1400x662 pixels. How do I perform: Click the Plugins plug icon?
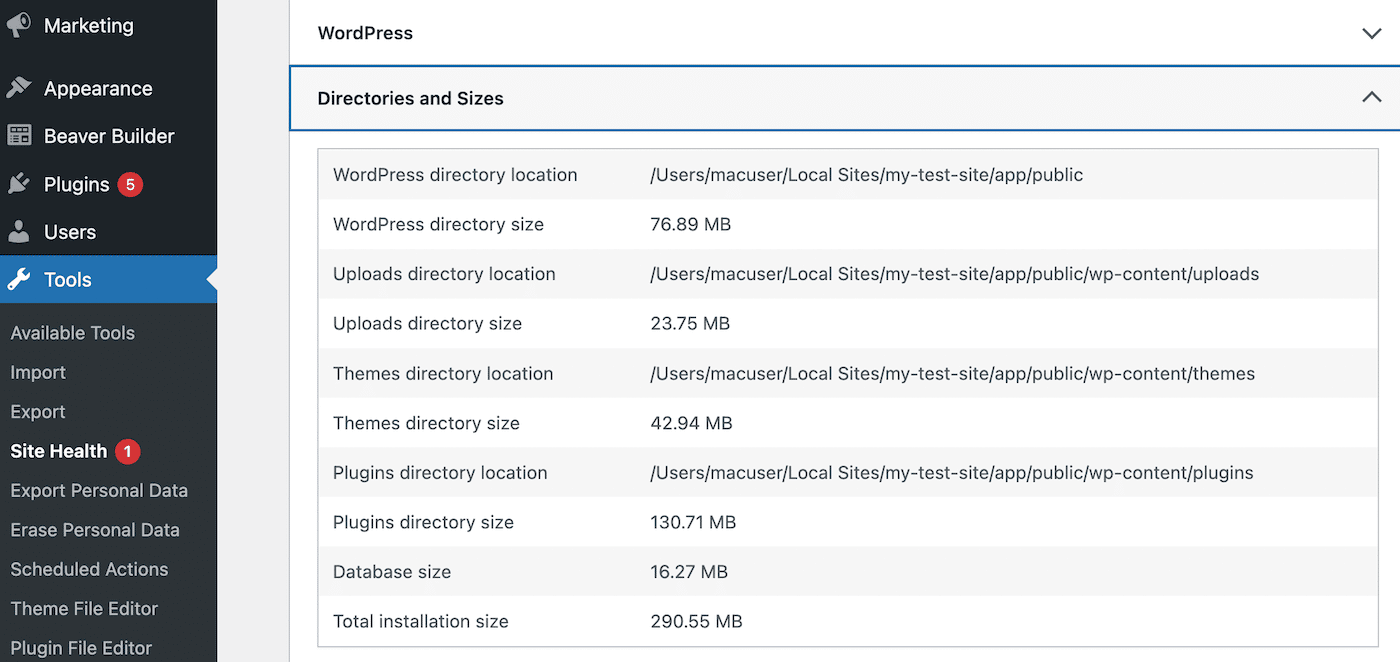coord(19,184)
